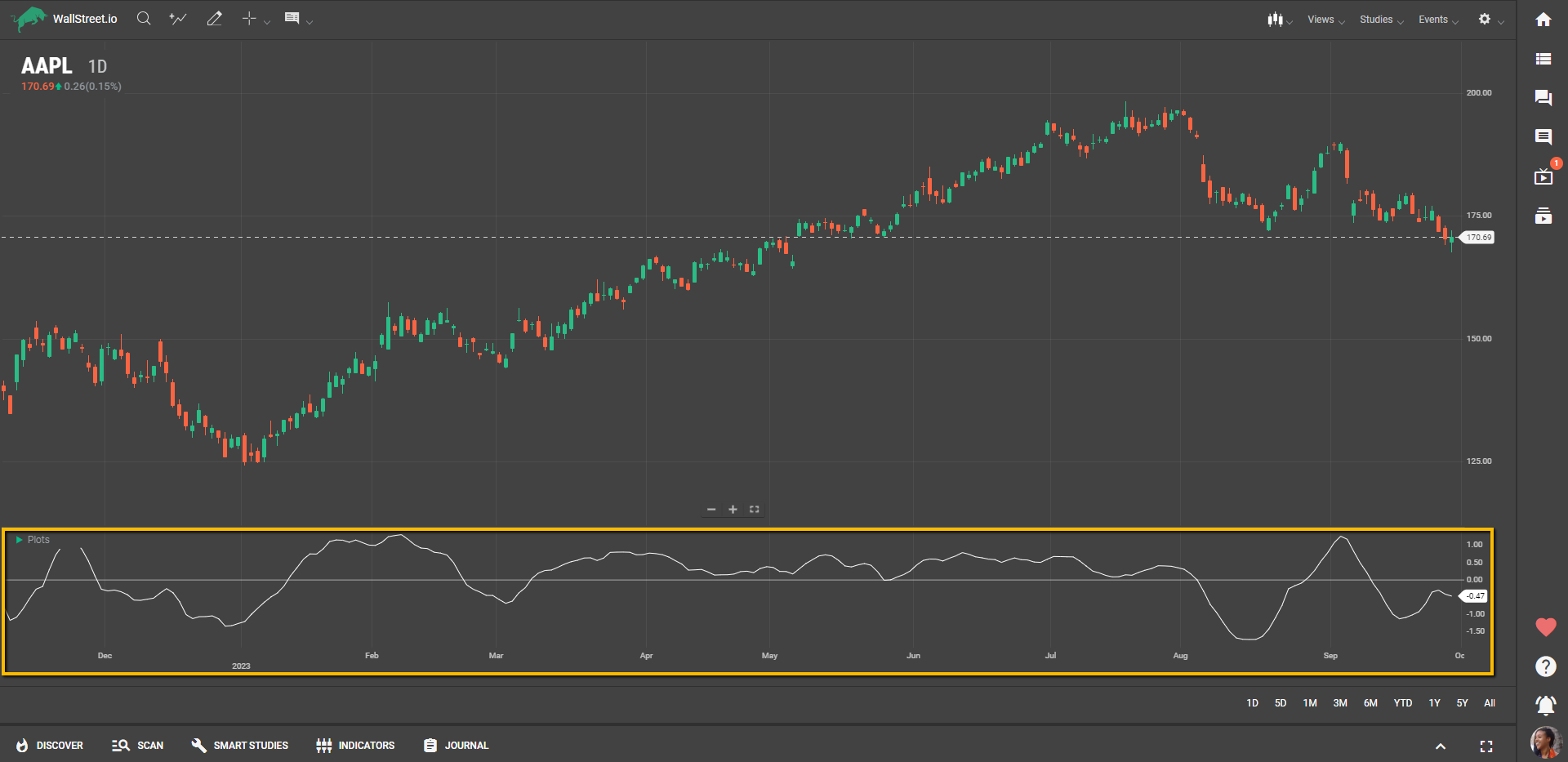Expand the Plots disclosure triangle

(20, 540)
